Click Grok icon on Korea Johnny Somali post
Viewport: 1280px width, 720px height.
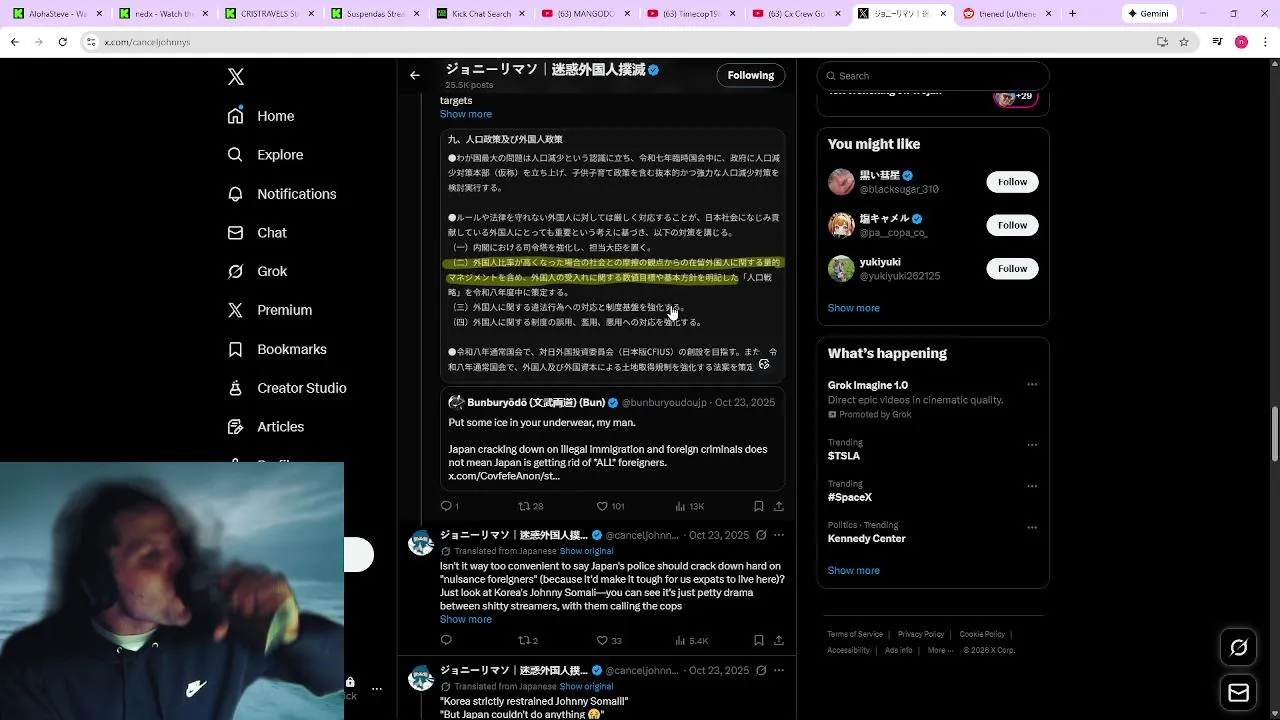761,670
